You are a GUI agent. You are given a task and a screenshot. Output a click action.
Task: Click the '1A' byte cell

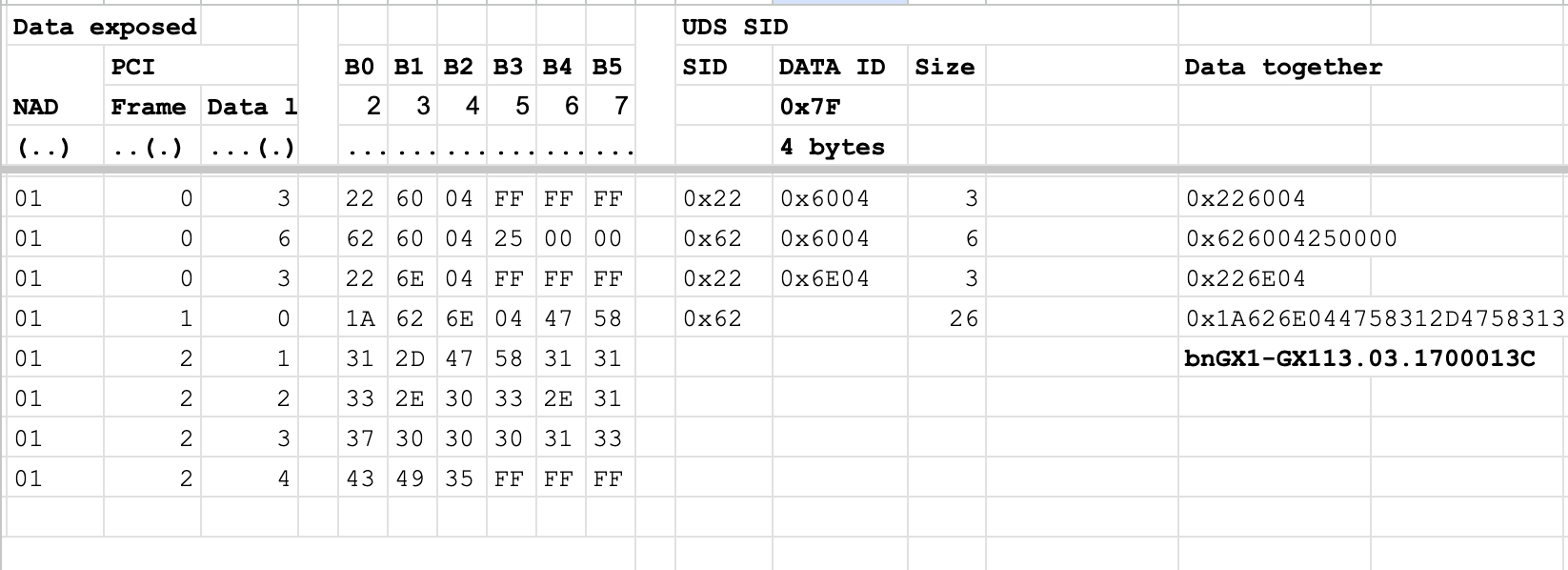point(360,318)
